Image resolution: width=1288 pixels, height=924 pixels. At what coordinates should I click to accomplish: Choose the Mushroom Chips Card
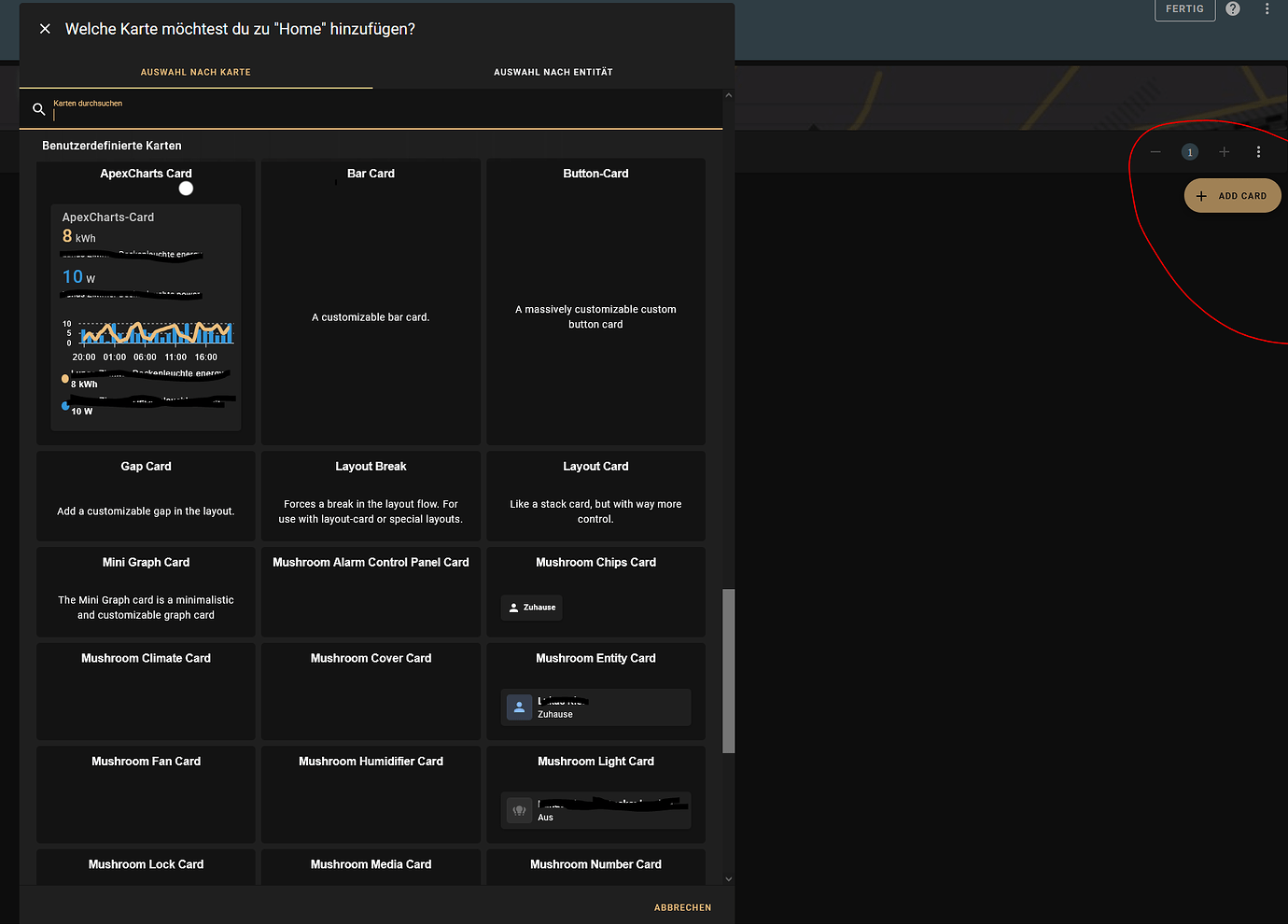[x=595, y=592]
